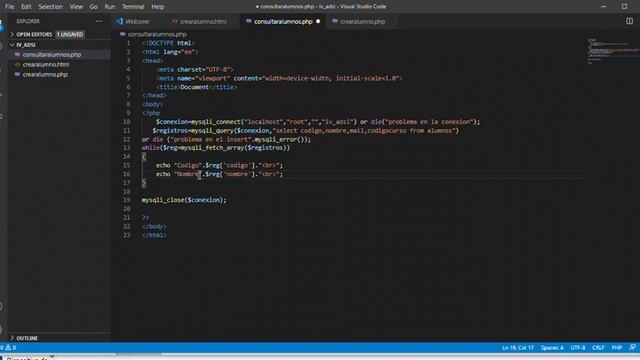Click the mysqli_close($conexion) code line
The image size is (640, 360).
(x=184, y=200)
